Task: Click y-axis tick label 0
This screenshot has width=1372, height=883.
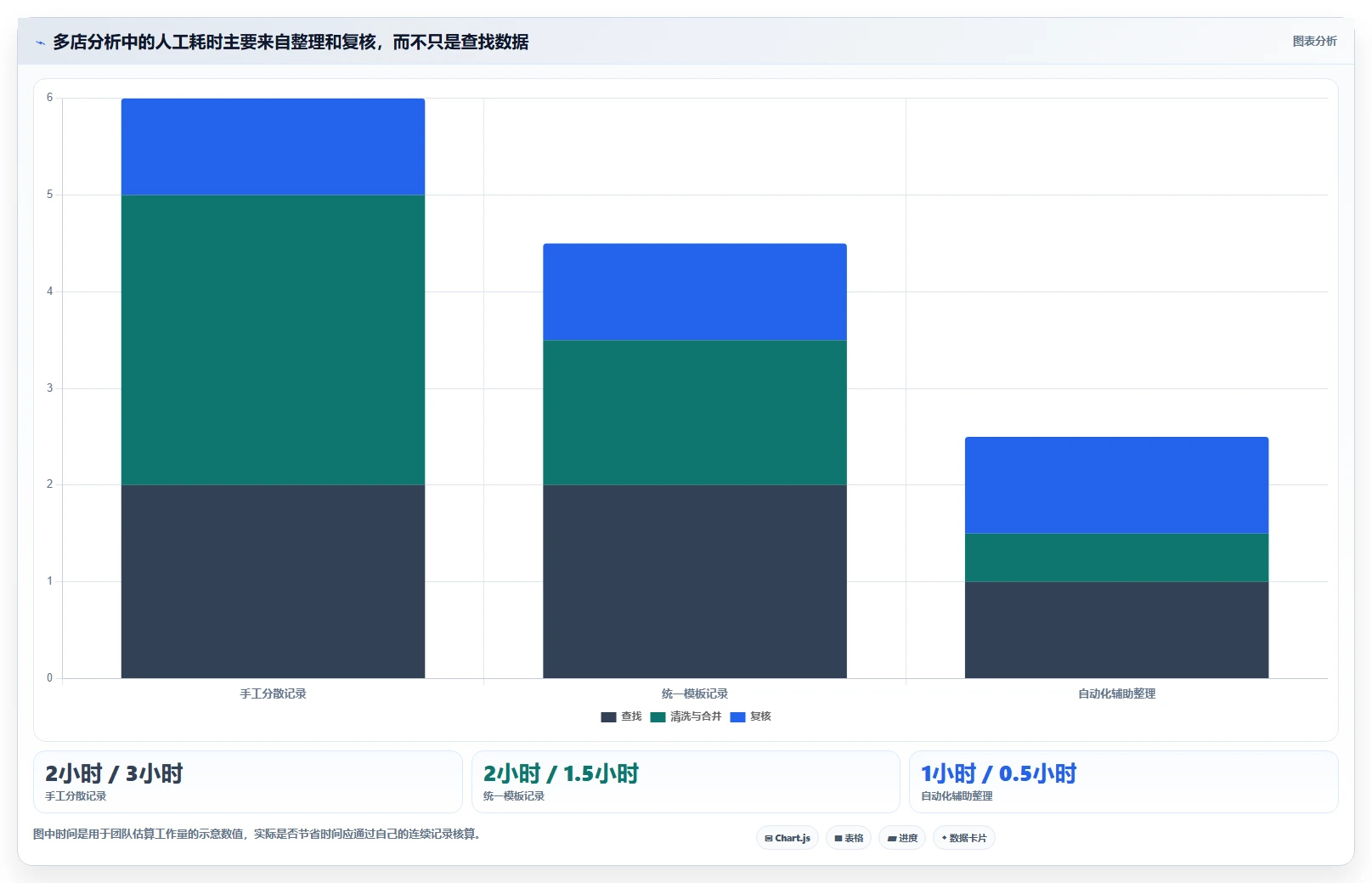Action: [x=49, y=678]
